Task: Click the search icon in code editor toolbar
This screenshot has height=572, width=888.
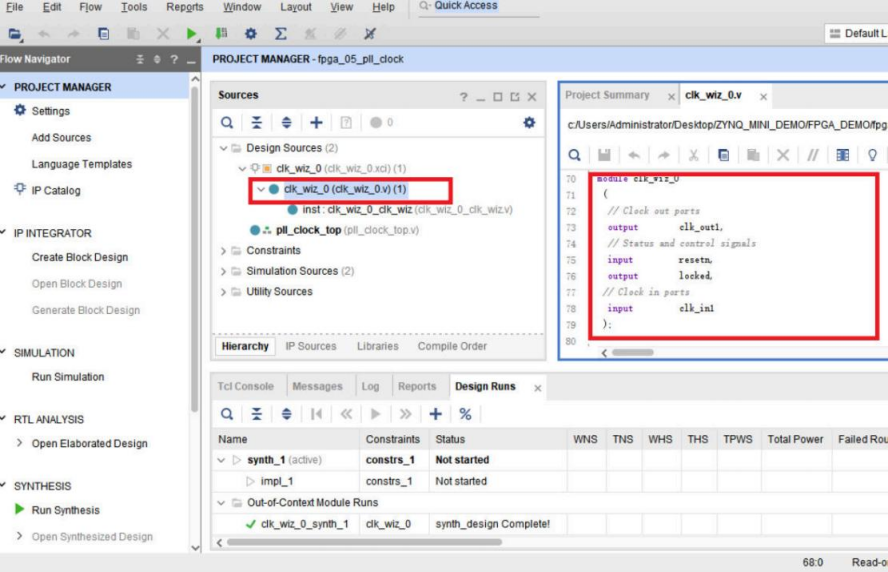Action: 575,155
